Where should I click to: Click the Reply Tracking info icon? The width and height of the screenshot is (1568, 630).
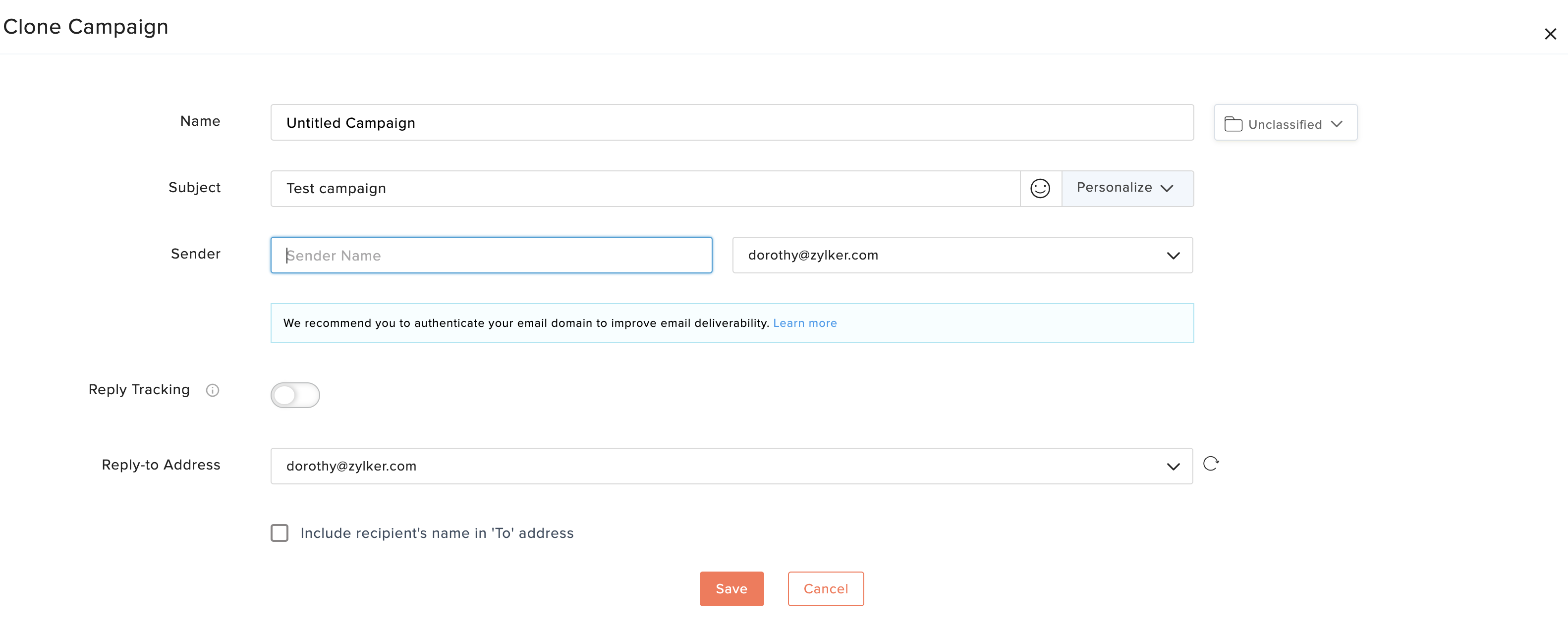[x=212, y=390]
